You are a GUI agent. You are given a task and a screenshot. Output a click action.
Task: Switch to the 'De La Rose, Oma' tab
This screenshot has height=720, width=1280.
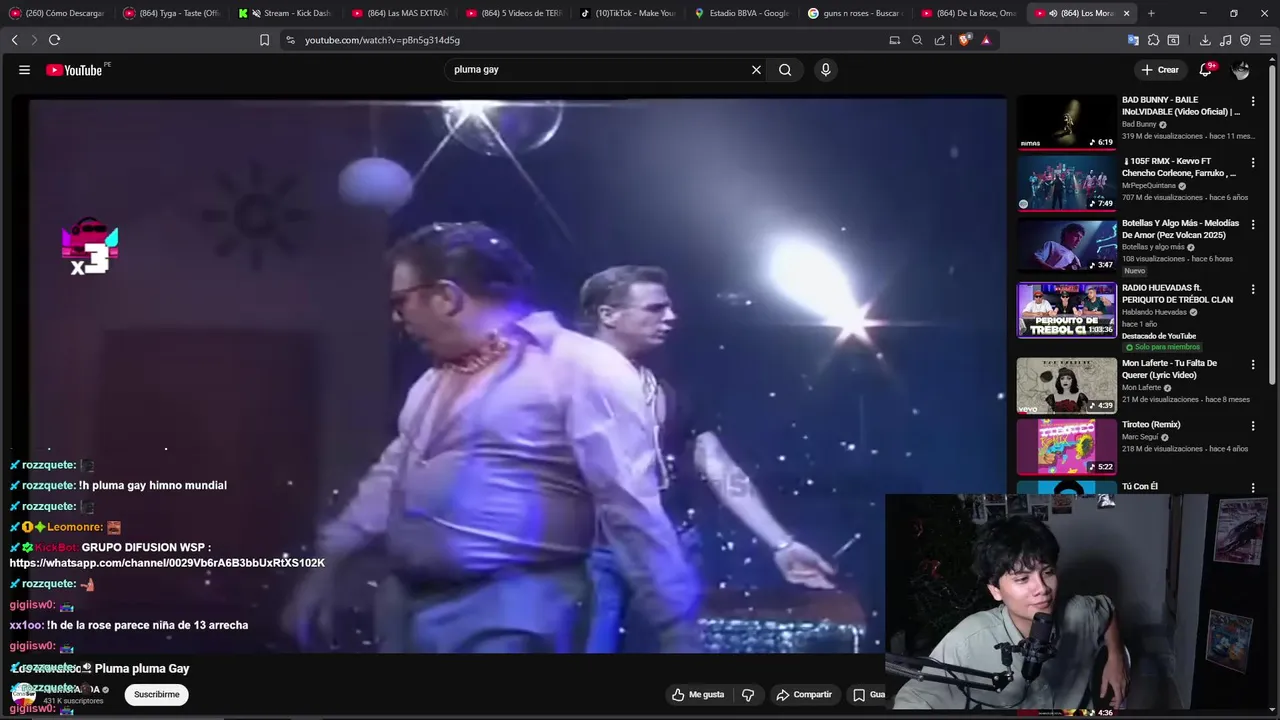(969, 13)
